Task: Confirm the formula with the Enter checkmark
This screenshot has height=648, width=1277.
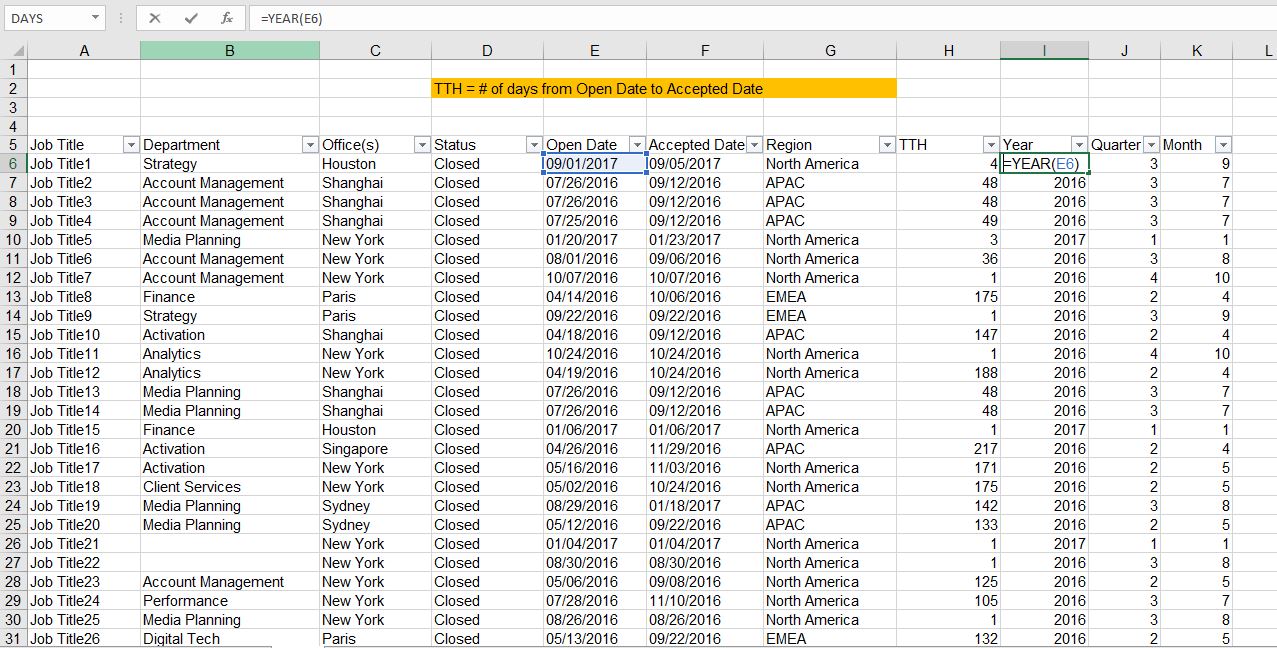Action: pos(191,18)
